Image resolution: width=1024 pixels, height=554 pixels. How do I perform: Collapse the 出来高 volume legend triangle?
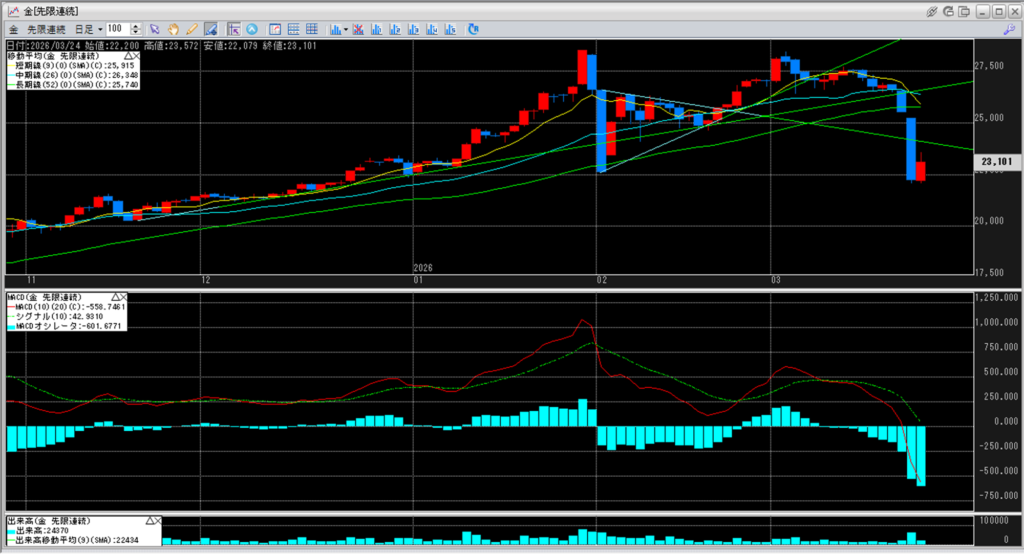(150, 522)
